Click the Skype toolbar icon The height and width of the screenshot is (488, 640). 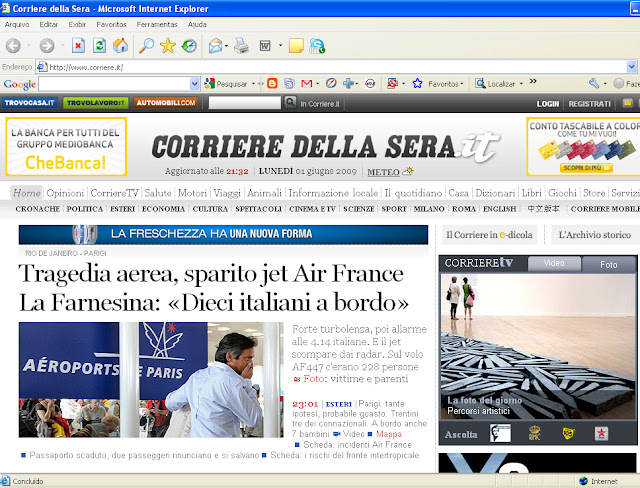pos(317,46)
